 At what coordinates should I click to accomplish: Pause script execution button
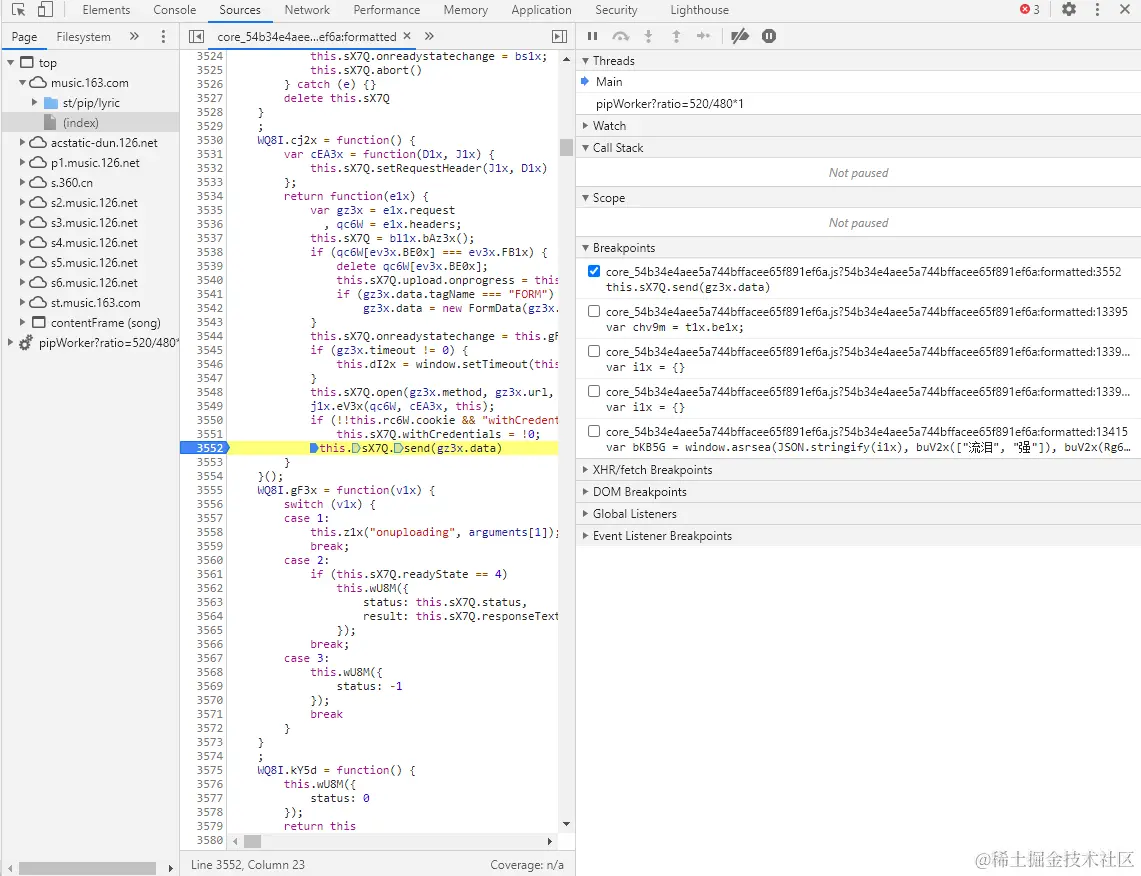coord(592,36)
